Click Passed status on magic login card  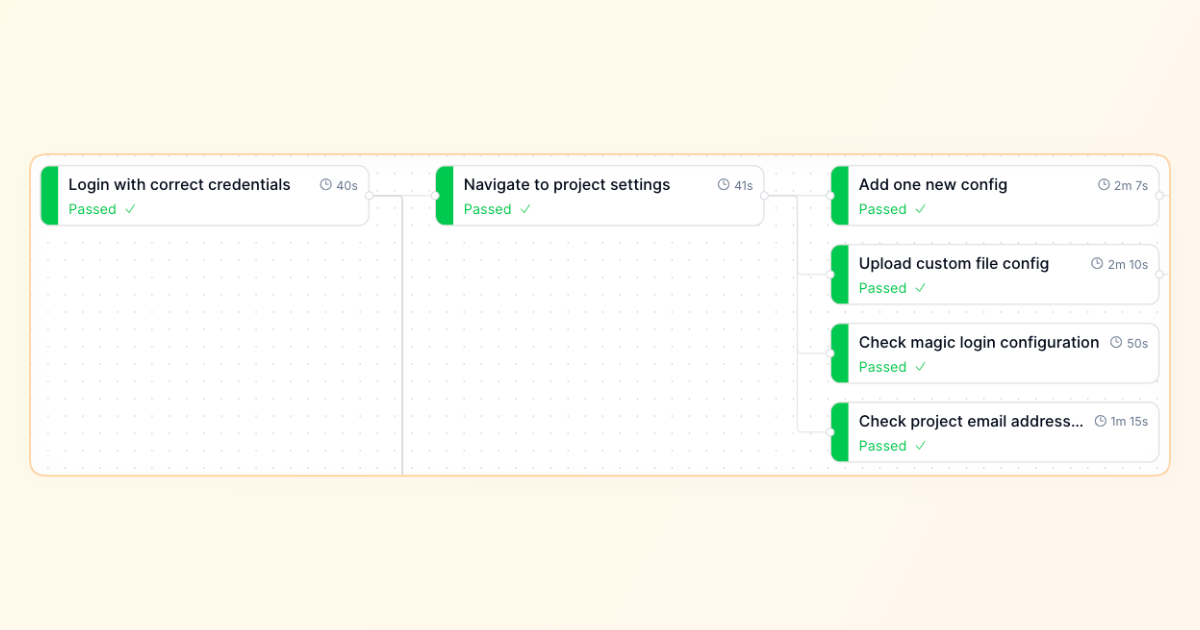point(882,367)
